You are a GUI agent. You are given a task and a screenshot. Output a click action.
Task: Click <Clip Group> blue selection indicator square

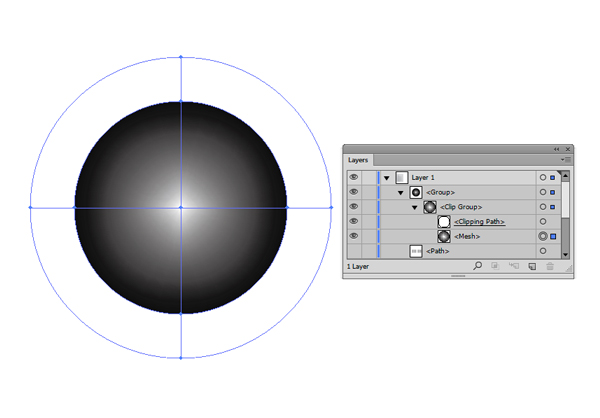pyautogui.click(x=552, y=207)
